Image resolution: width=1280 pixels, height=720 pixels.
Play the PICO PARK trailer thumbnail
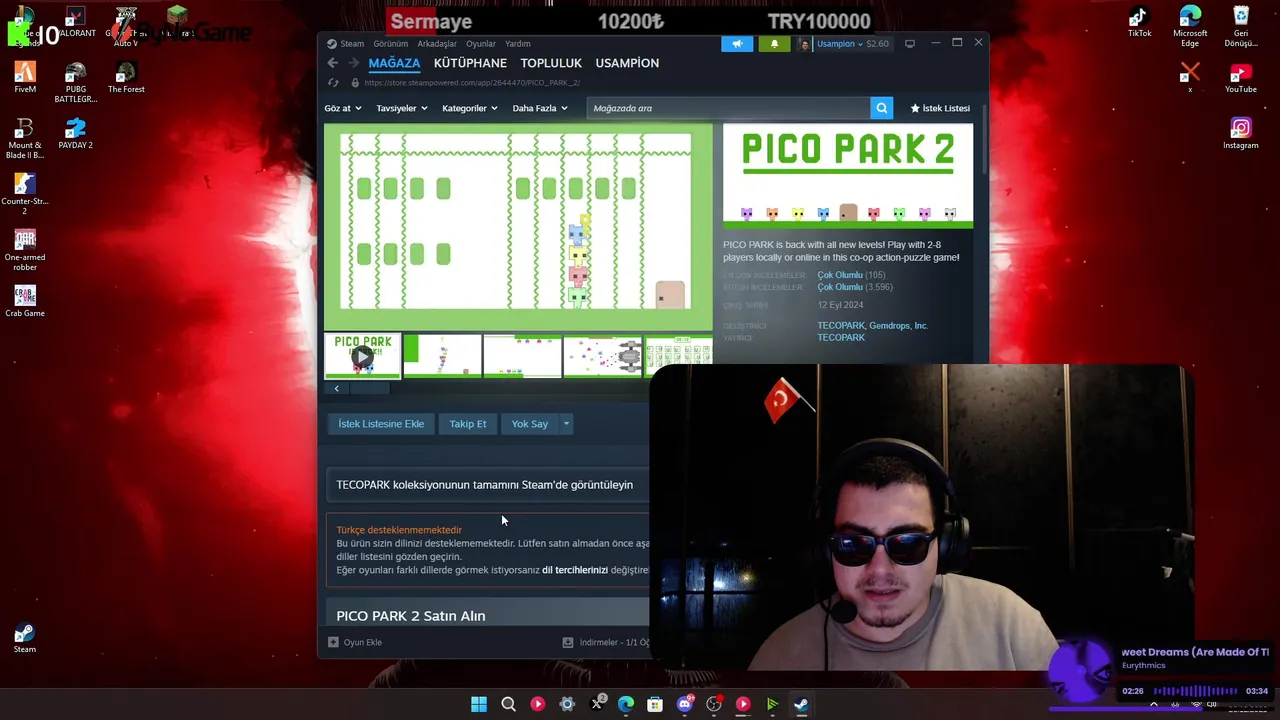pyautogui.click(x=362, y=356)
